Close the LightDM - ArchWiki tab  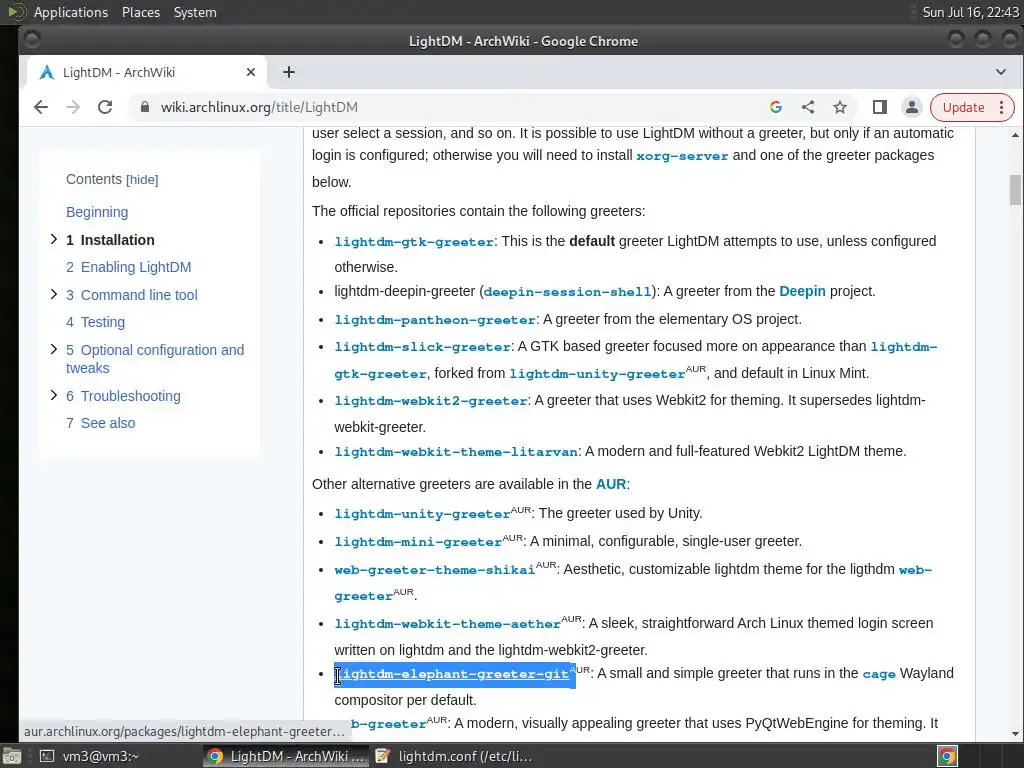pos(251,72)
